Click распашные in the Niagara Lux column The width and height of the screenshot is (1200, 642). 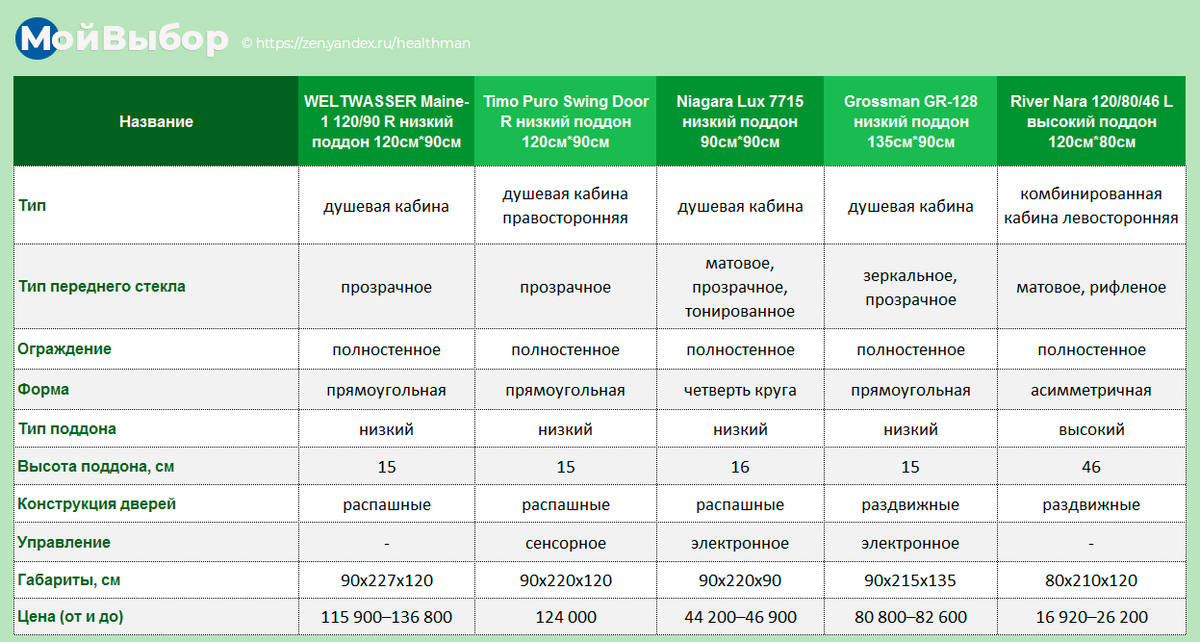pyautogui.click(x=740, y=505)
